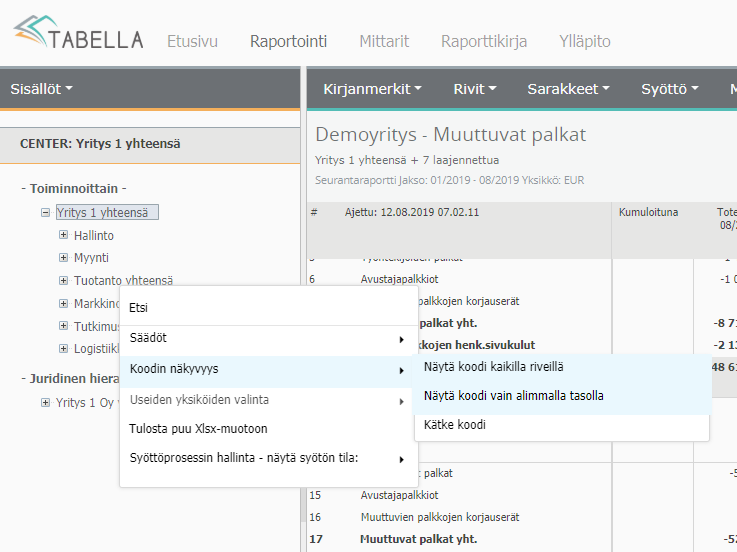The height and width of the screenshot is (552, 737).
Task: Expand the Yritys 1 Oy node
Action: (46, 402)
